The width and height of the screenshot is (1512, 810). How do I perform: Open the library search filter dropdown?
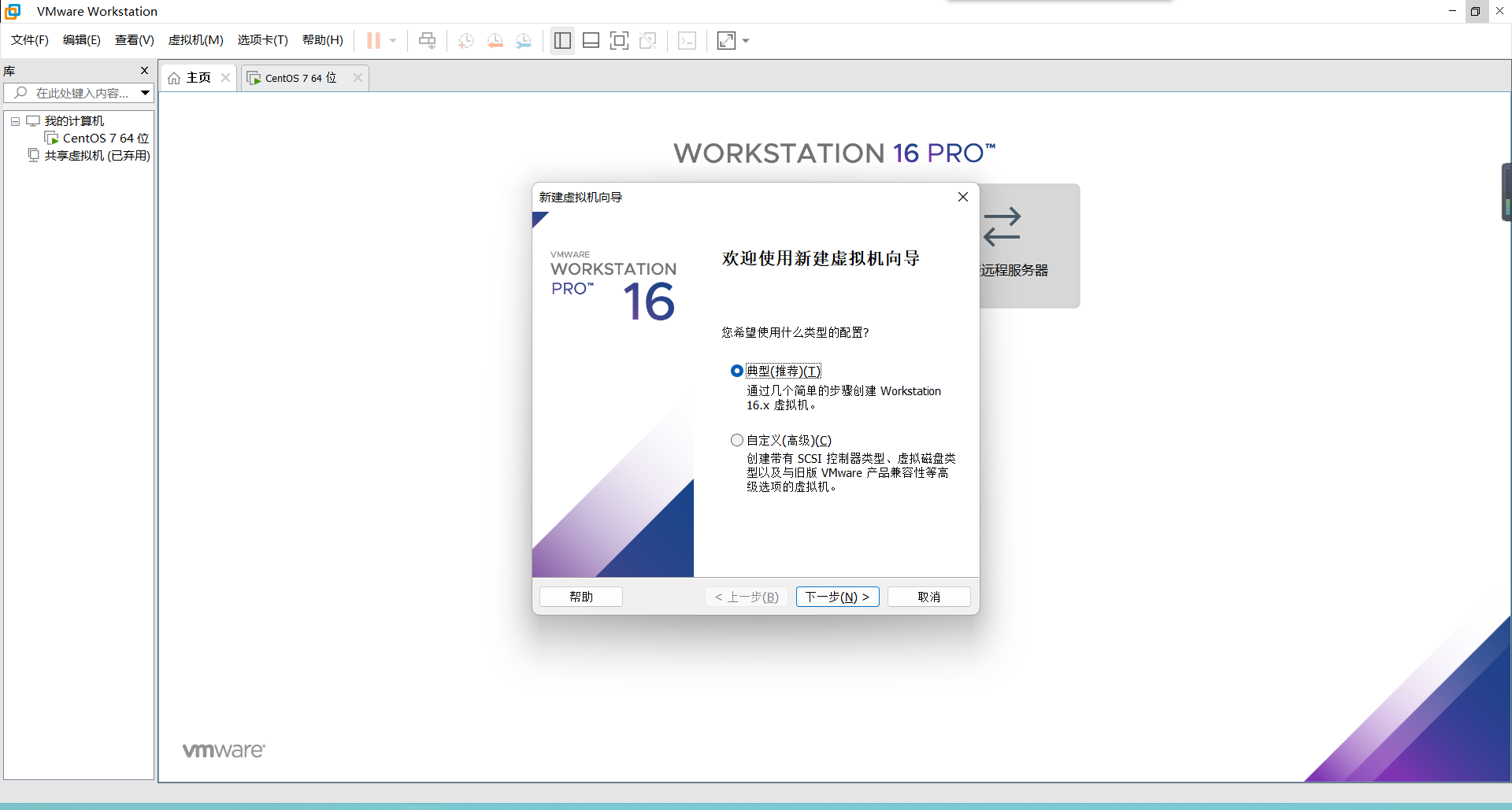tap(146, 93)
